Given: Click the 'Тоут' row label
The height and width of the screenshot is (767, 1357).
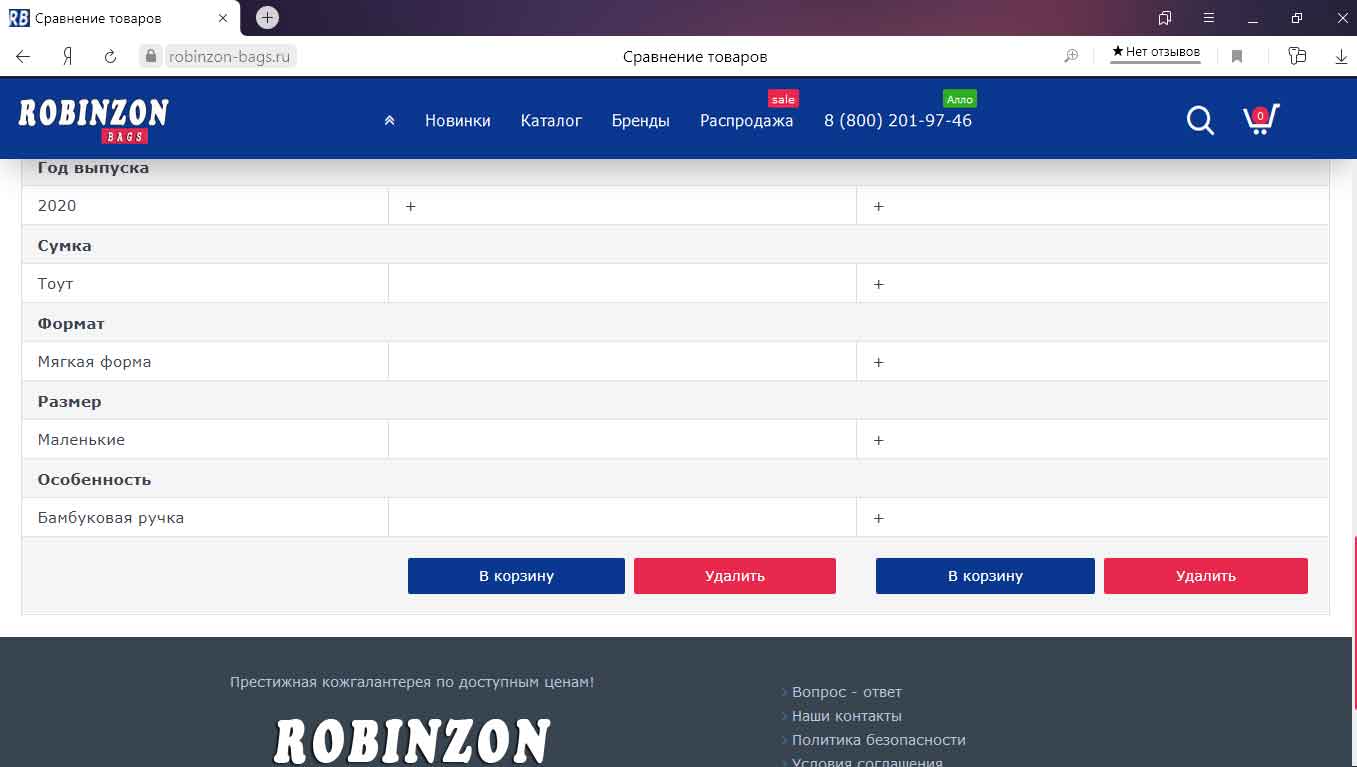Looking at the screenshot, I should pos(55,284).
